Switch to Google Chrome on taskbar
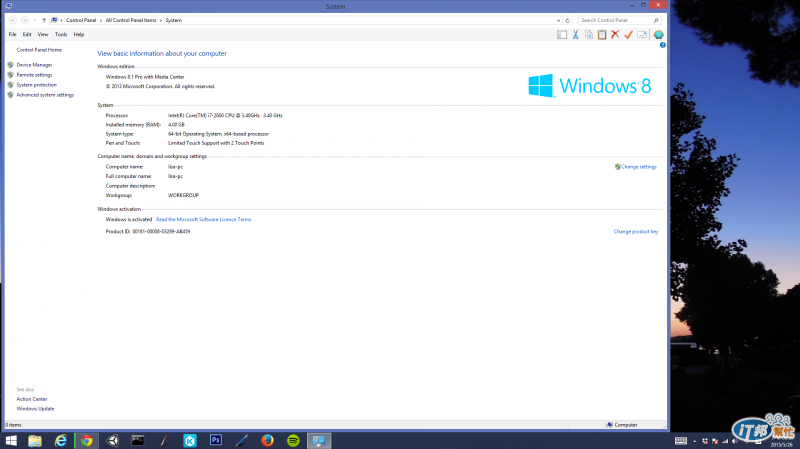Screen dimensions: 800x449 point(87,440)
